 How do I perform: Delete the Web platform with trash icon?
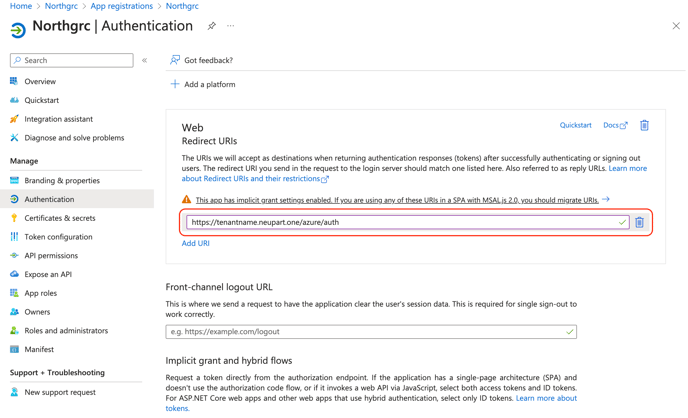click(x=644, y=126)
